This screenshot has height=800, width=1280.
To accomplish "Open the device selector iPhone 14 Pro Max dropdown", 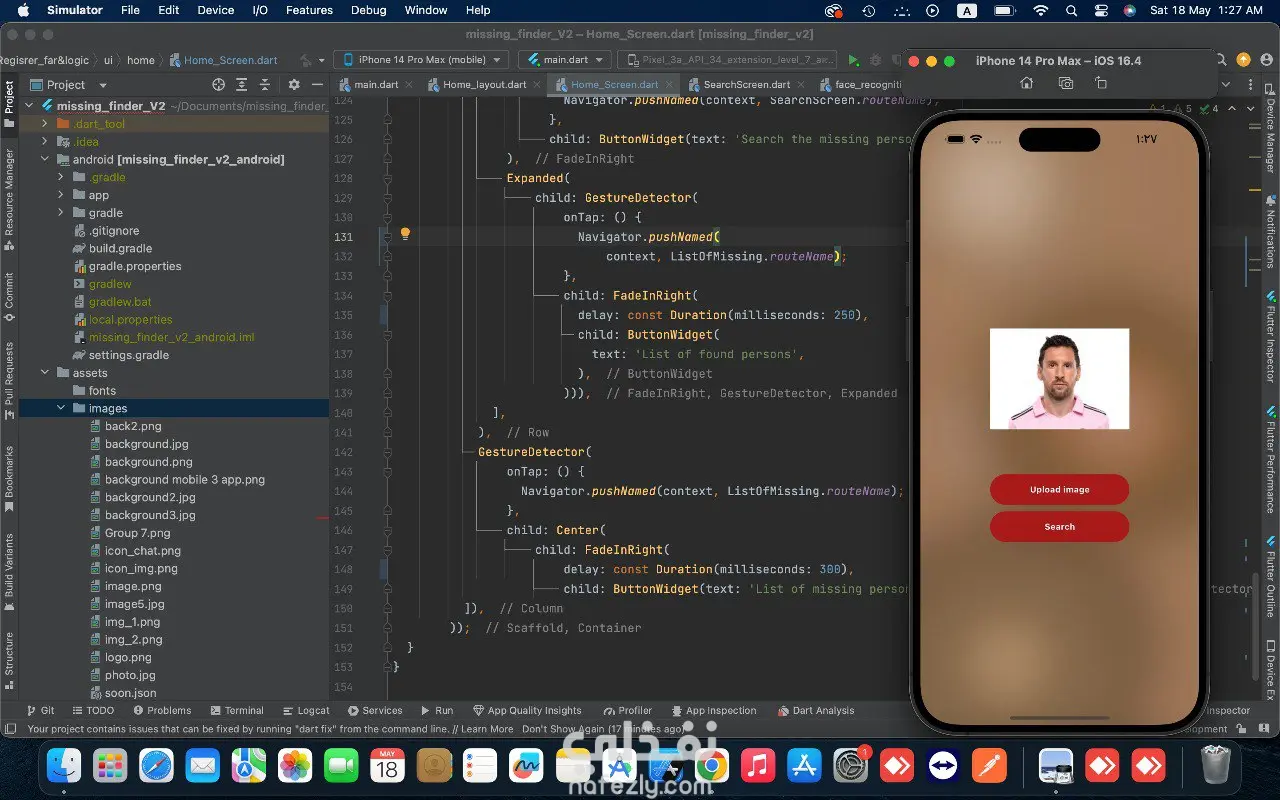I will (x=421, y=60).
